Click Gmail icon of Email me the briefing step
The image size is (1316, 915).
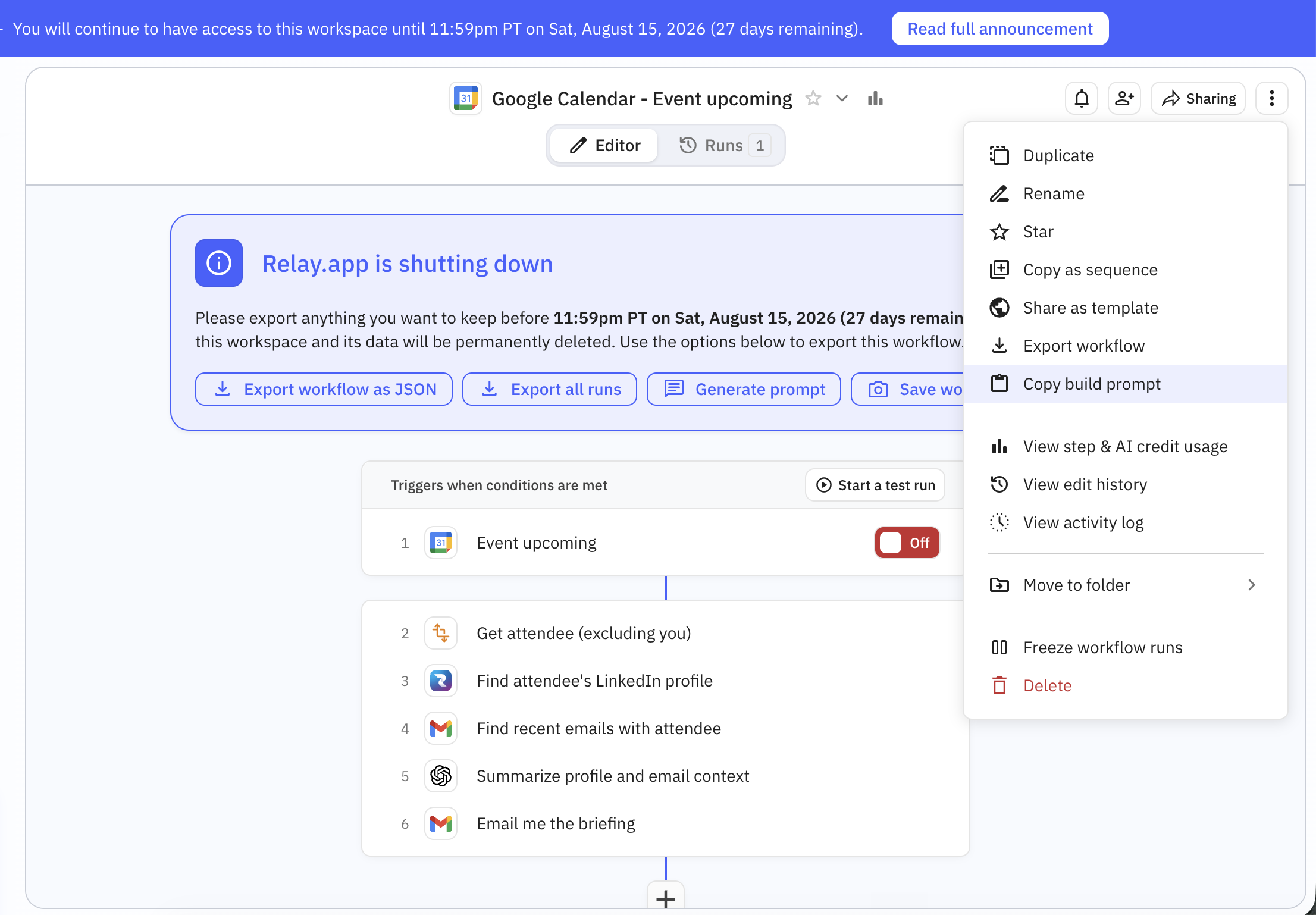point(441,823)
